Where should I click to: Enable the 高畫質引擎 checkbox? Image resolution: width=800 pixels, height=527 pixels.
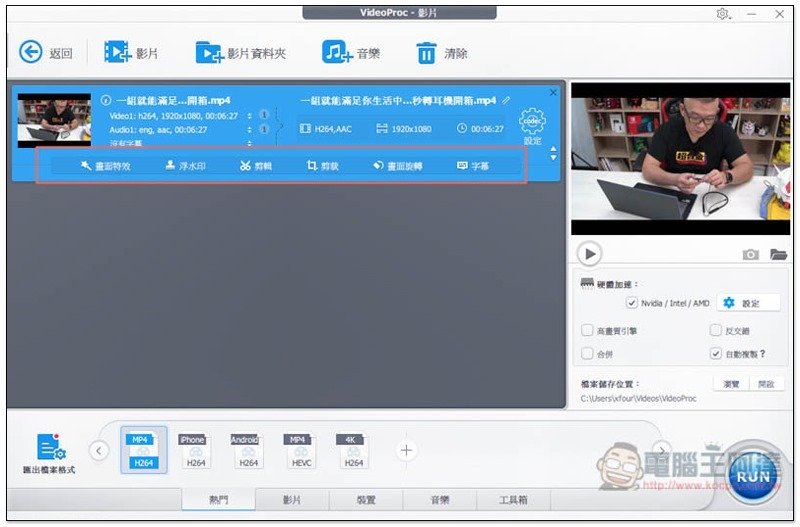(x=587, y=331)
